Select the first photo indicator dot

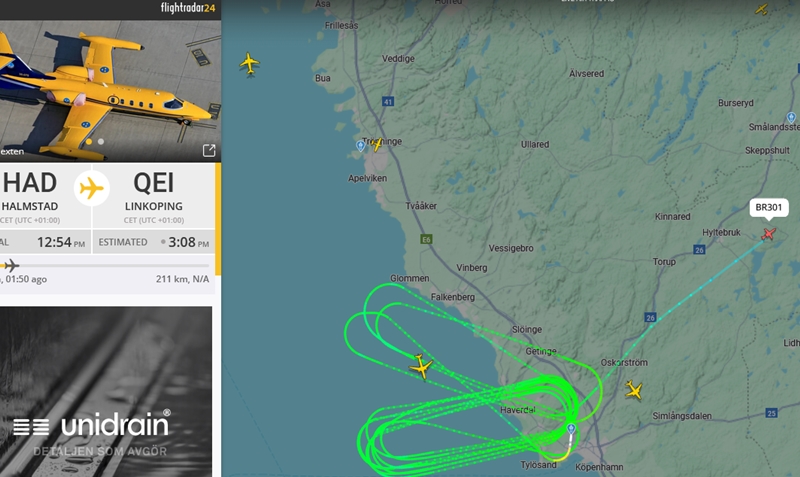[x=89, y=141]
